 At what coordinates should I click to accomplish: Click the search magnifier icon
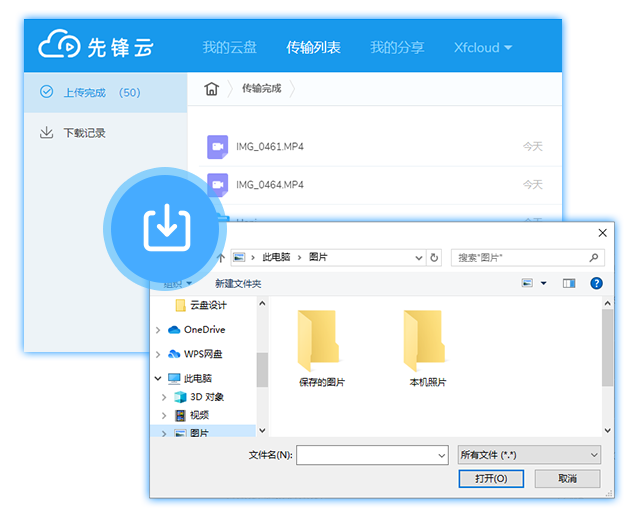[x=594, y=258]
